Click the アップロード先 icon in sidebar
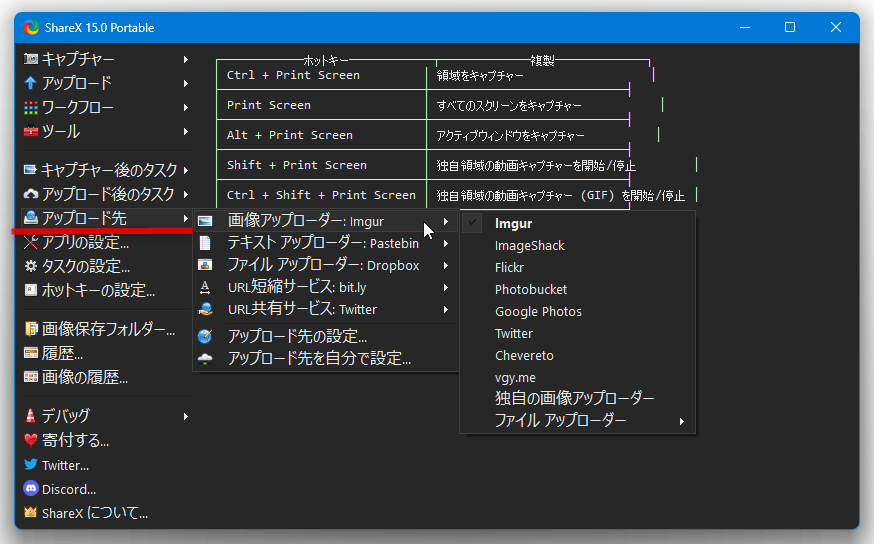 tap(31, 218)
